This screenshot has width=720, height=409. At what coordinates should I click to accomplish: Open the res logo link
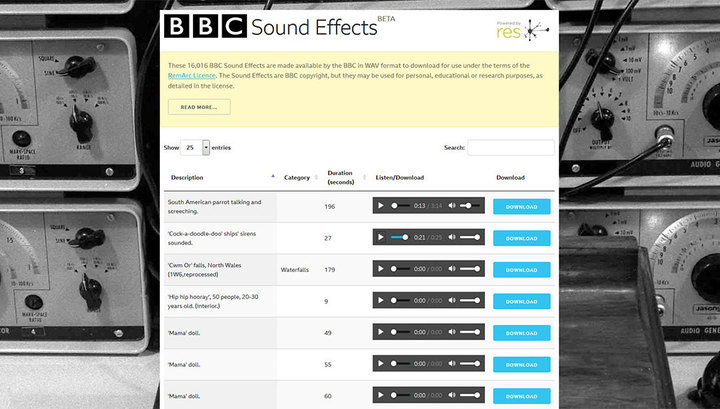click(x=523, y=30)
